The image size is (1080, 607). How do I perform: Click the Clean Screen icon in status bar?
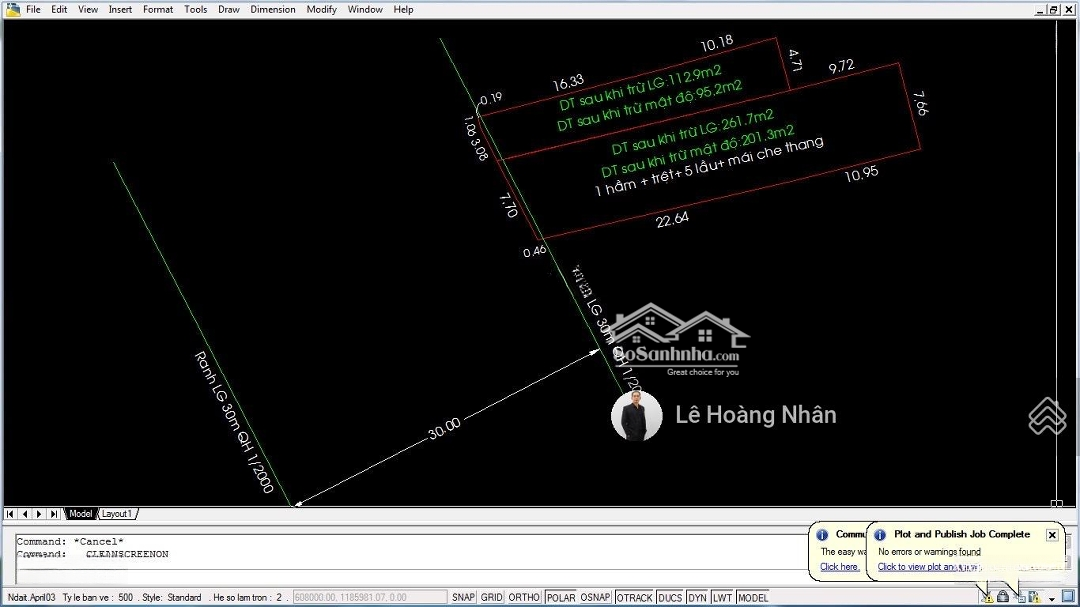click(1068, 597)
